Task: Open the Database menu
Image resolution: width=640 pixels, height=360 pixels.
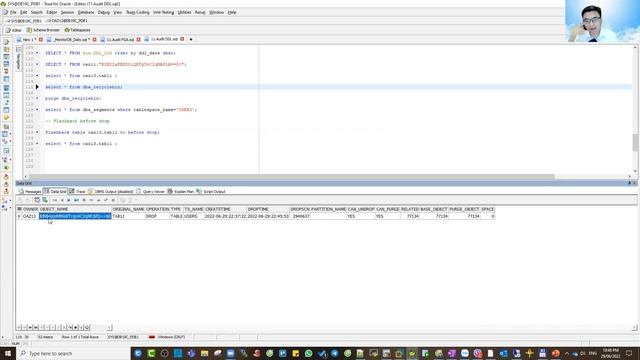Action: coord(86,12)
